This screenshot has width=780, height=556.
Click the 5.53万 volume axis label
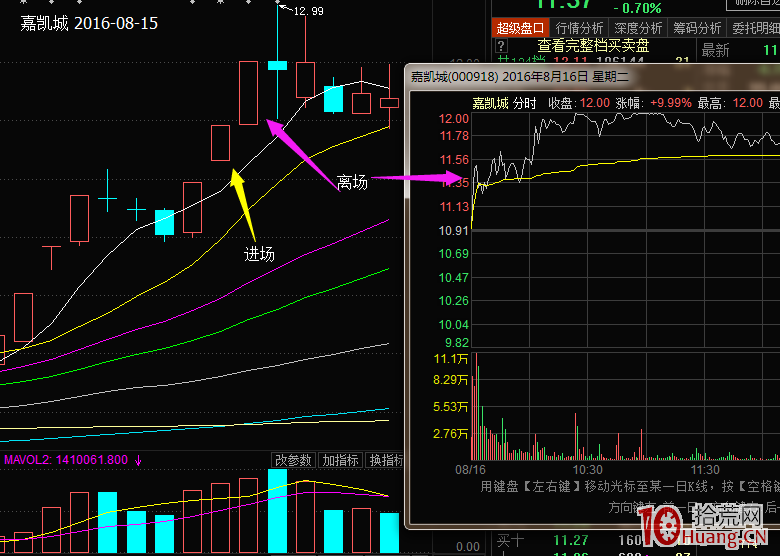click(451, 407)
